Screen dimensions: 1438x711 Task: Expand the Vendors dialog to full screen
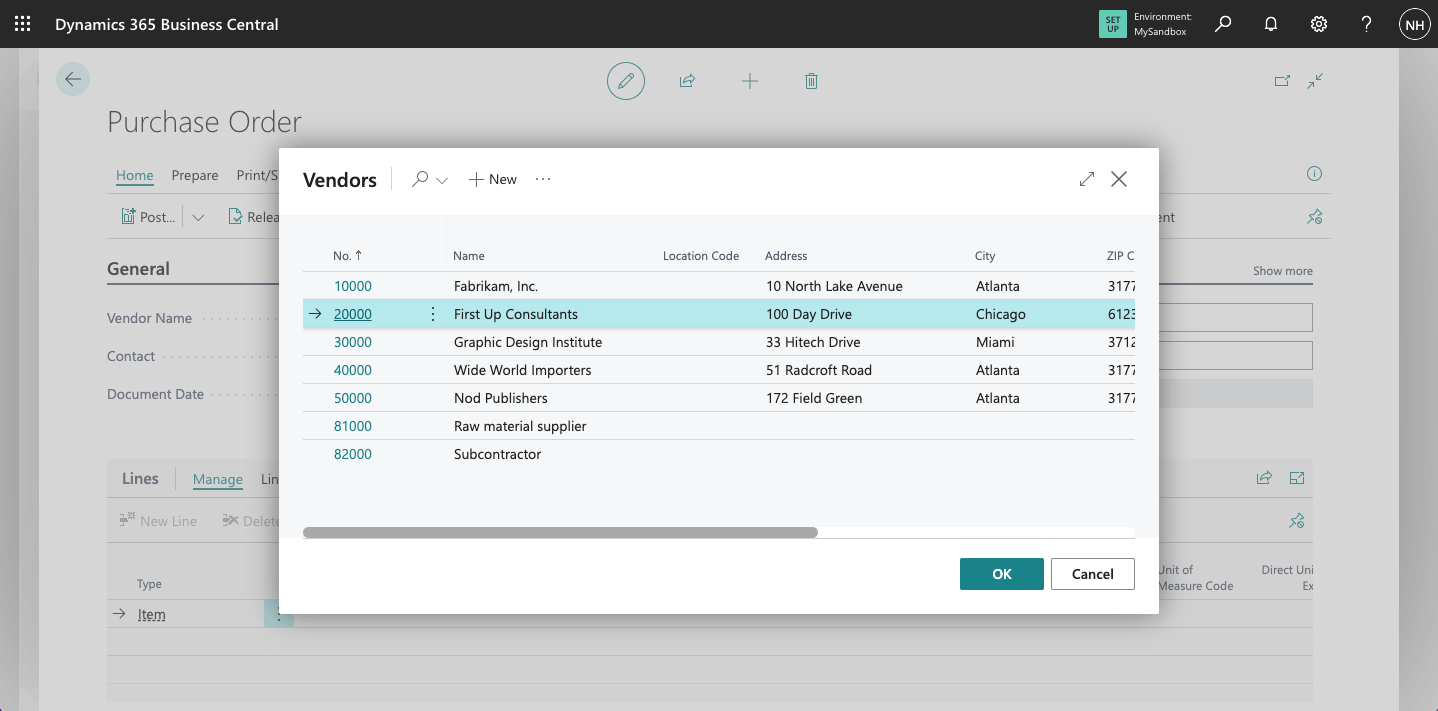[x=1087, y=179]
